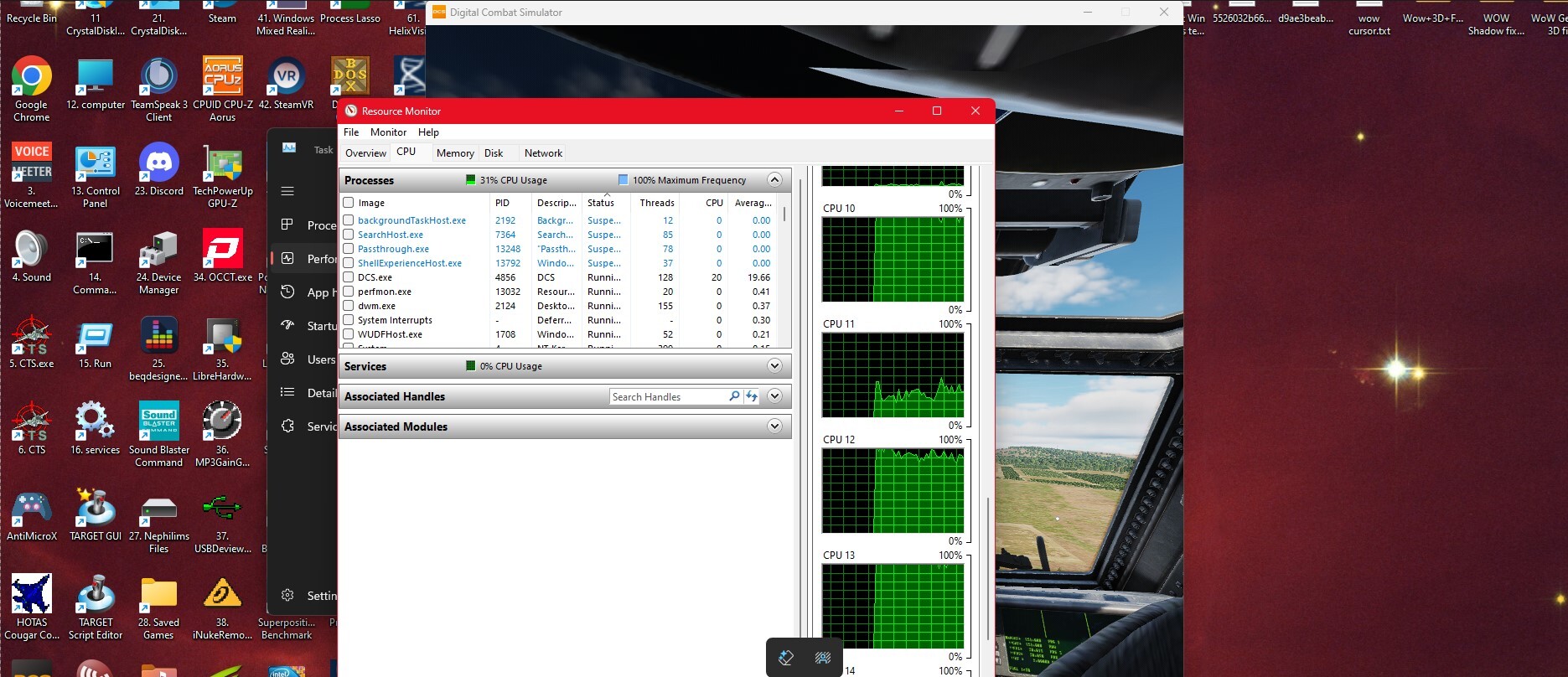Collapse the Processes section
The width and height of the screenshot is (1568, 677).
coord(774,180)
